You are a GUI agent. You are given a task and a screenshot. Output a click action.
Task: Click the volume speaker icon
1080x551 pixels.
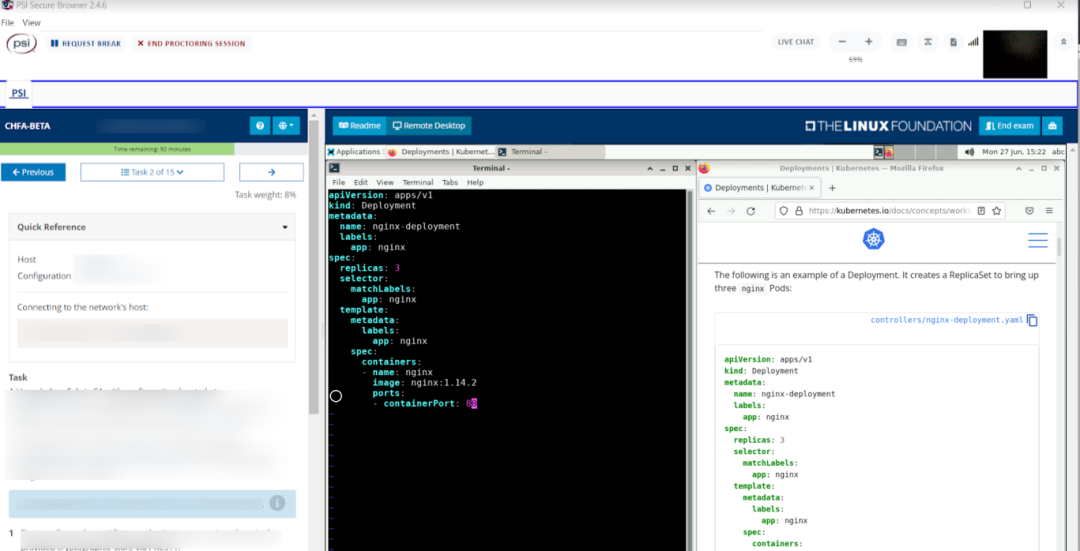970,152
